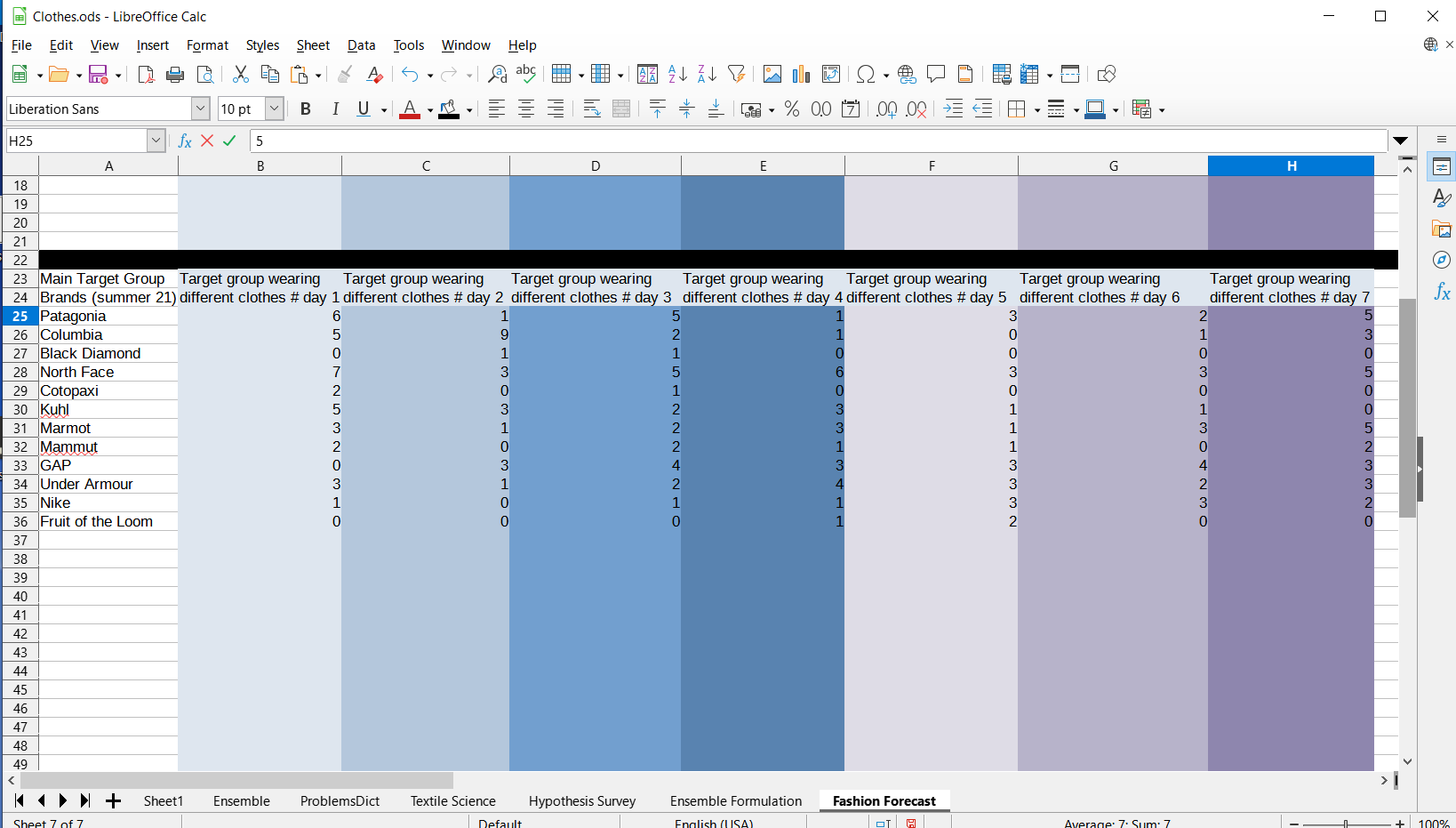Open the sidebar Styles panel

click(x=1442, y=198)
